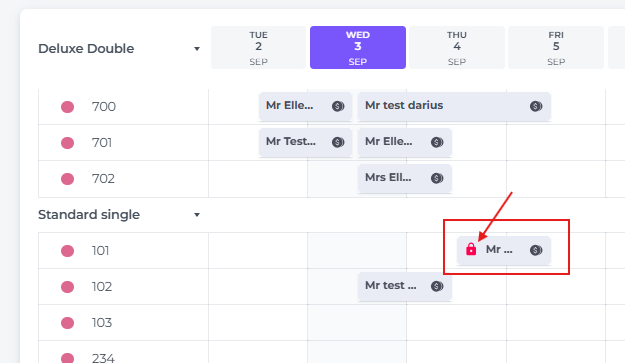Select the FRI 5 SEP date tab
The image size is (625, 363).
tap(556, 48)
